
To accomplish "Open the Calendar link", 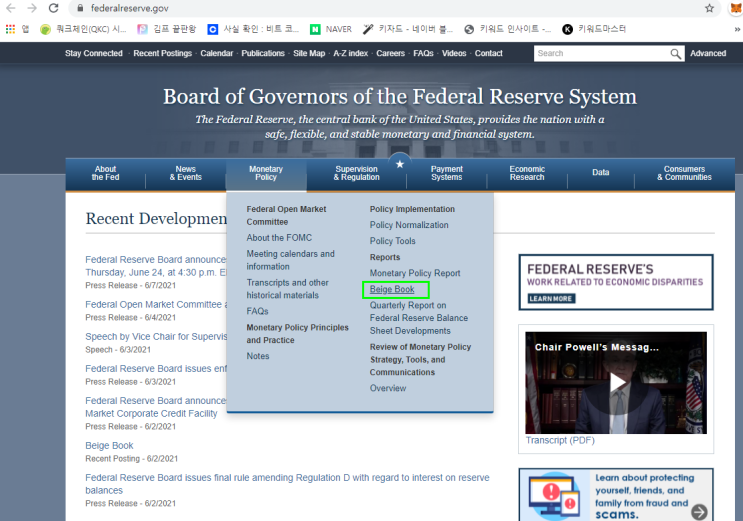I will pyautogui.click(x=217, y=54).
